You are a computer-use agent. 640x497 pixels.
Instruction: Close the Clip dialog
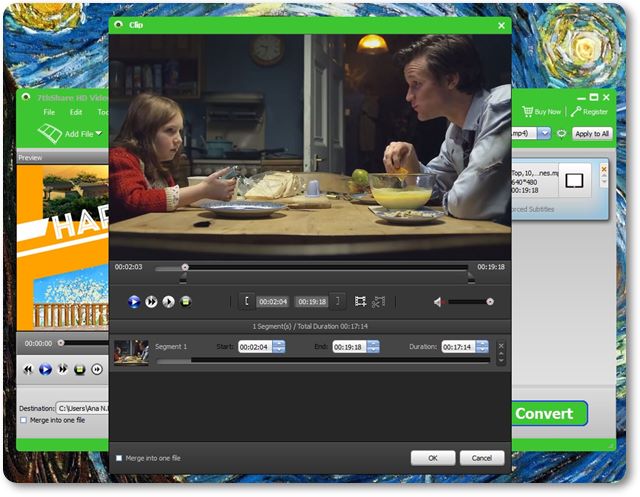[502, 26]
